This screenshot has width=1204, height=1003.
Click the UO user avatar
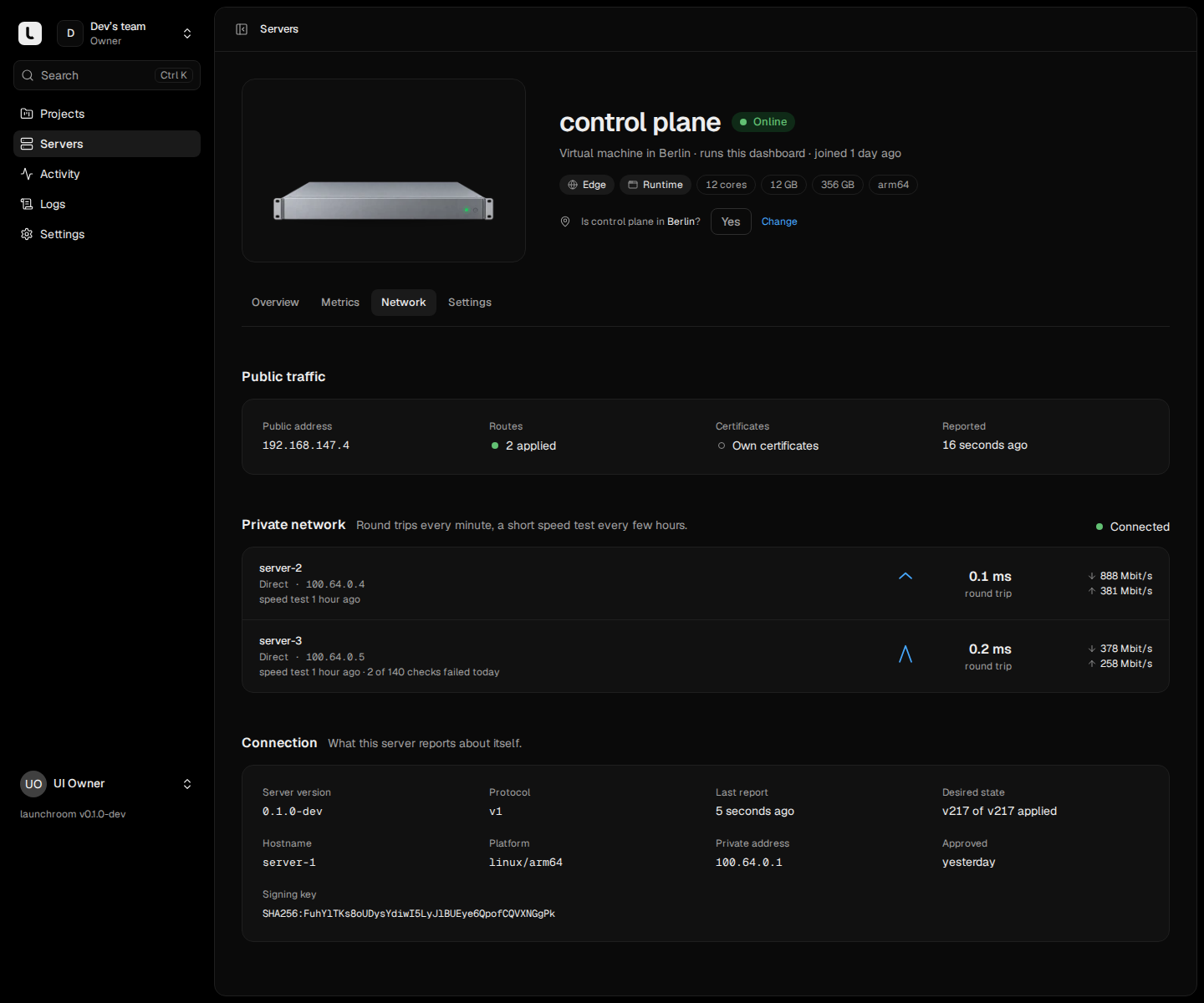(x=33, y=784)
